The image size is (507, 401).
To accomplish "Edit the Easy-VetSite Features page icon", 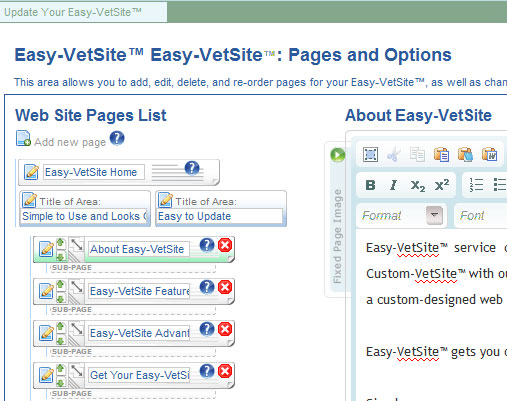I will (x=46, y=291).
